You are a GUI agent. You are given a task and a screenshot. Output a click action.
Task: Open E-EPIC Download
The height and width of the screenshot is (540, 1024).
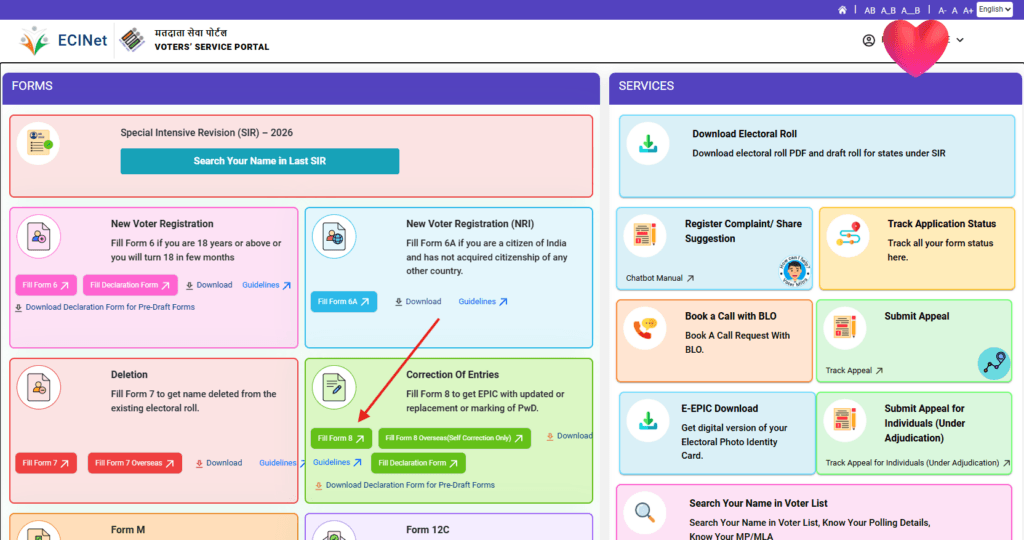(x=719, y=409)
